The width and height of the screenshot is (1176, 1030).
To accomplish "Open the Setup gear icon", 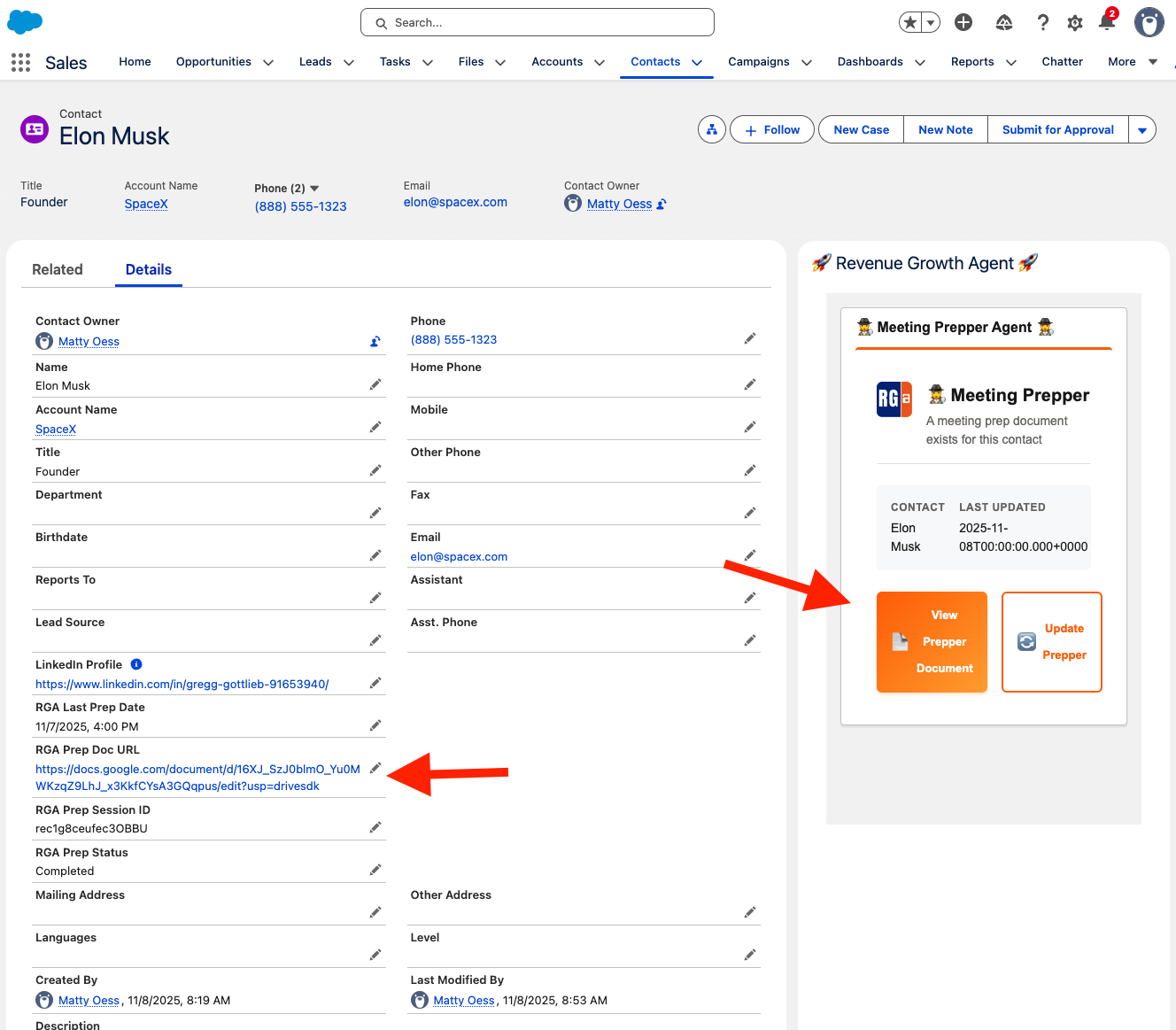I will pyautogui.click(x=1074, y=23).
